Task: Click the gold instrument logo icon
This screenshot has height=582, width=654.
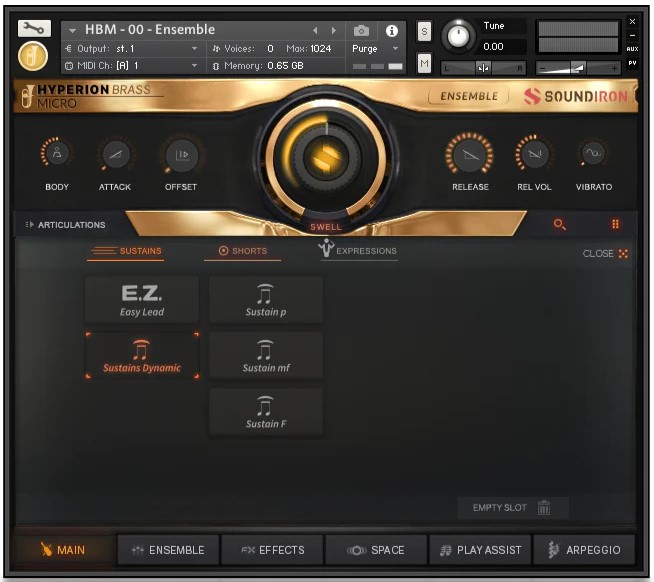Action: click(x=33, y=55)
